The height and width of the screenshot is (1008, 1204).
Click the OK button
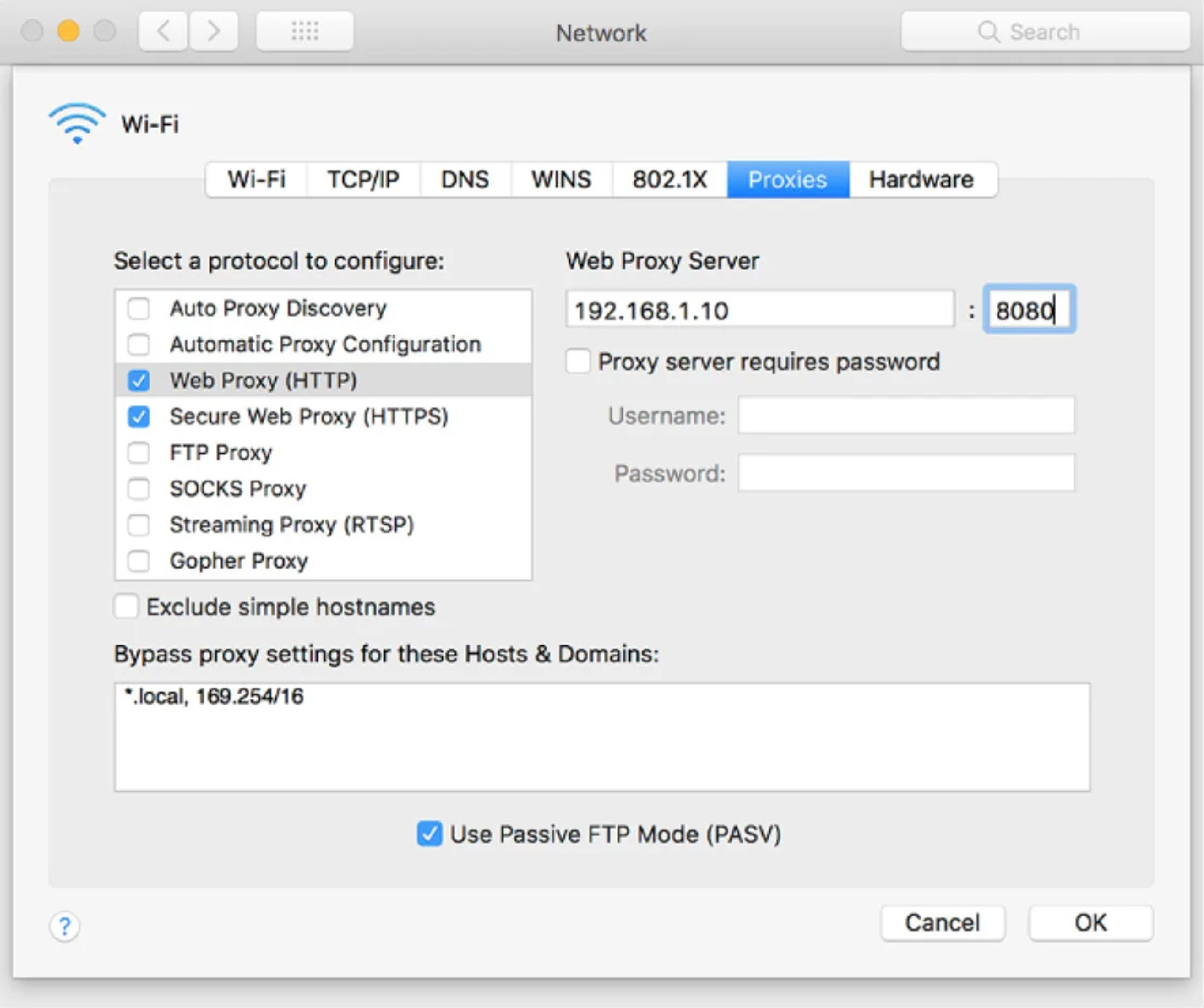(1090, 923)
